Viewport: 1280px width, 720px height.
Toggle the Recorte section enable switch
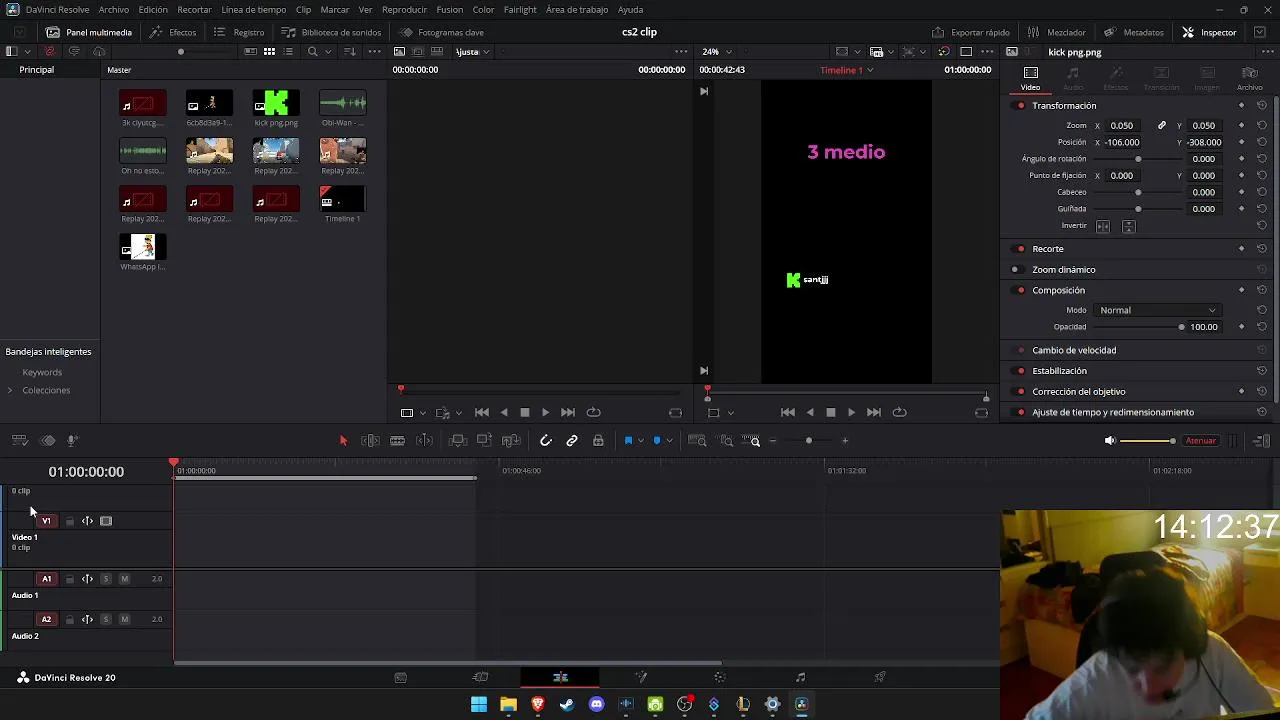[x=1020, y=249]
